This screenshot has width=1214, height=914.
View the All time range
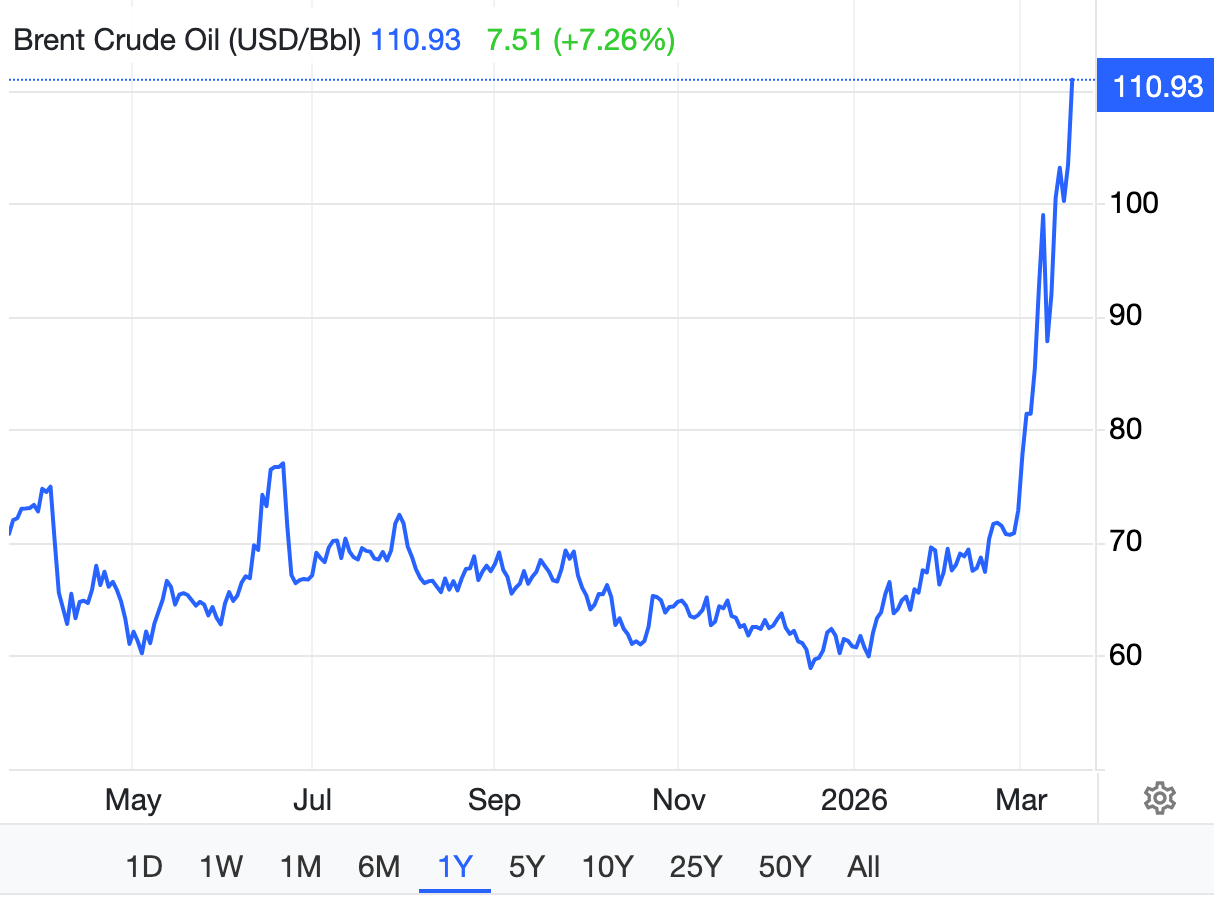(x=863, y=866)
